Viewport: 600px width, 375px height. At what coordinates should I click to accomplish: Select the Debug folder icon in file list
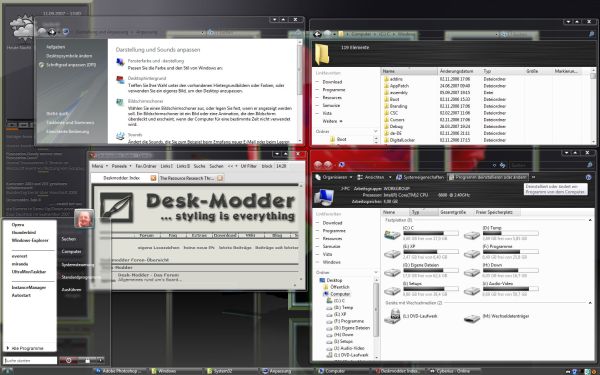click(386, 126)
